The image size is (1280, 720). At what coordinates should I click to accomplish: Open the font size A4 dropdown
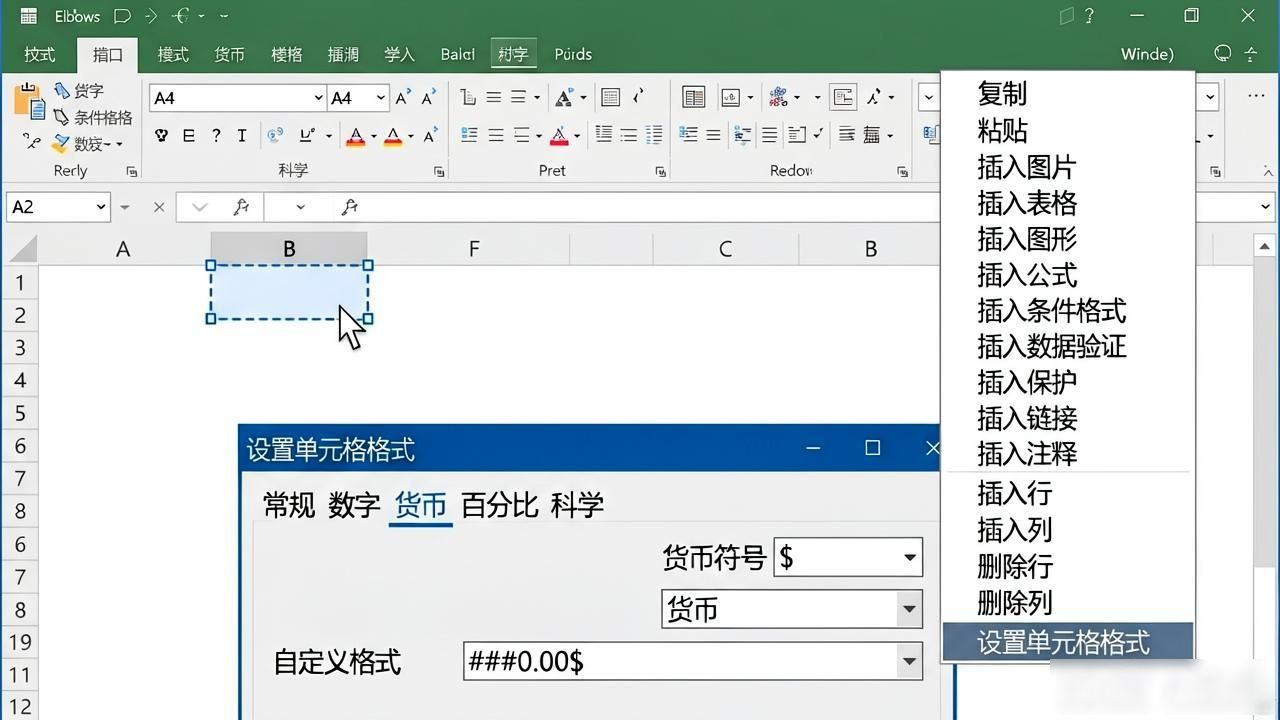coord(379,97)
